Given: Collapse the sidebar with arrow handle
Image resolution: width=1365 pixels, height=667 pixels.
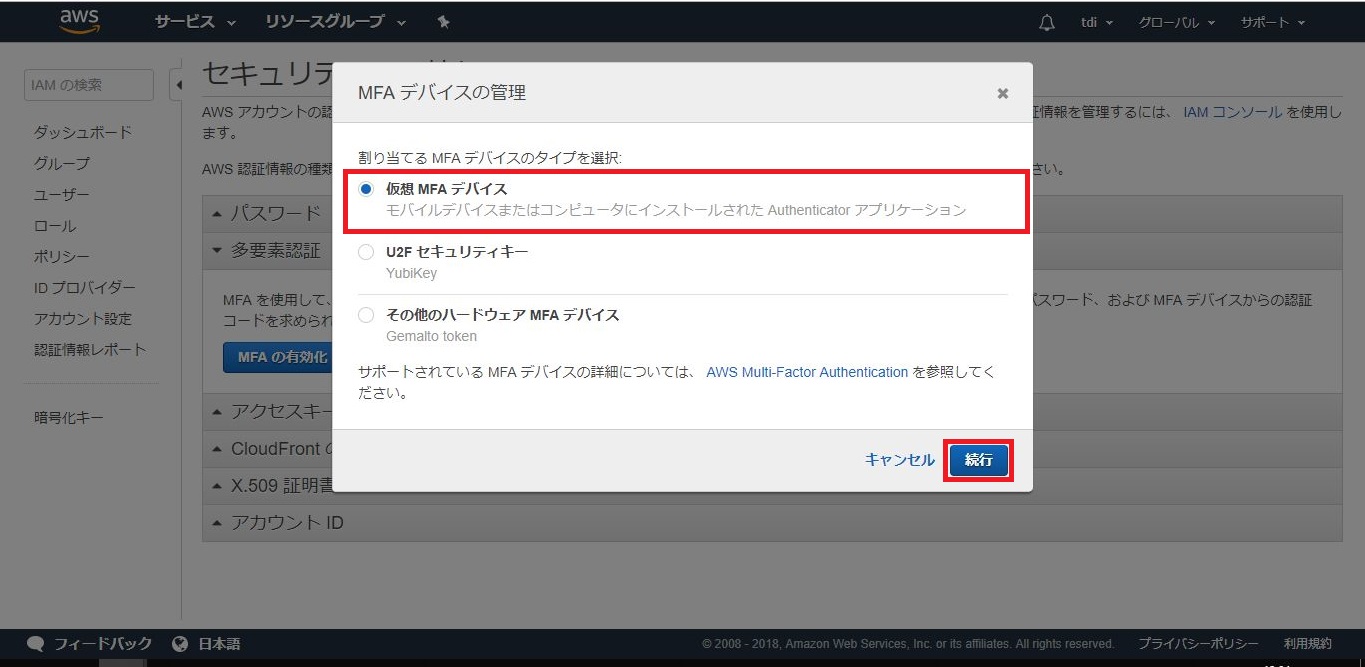Looking at the screenshot, I should click(178, 85).
